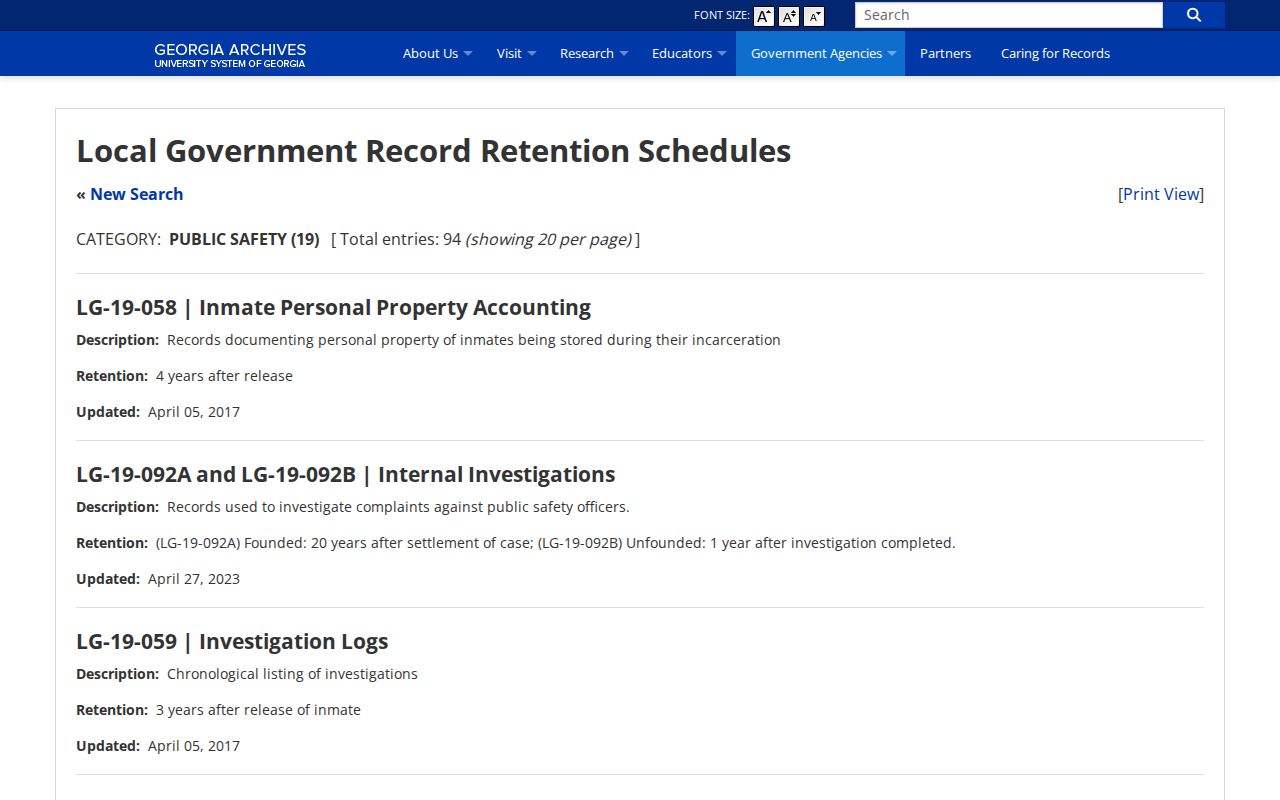Image resolution: width=1280 pixels, height=800 pixels.
Task: Click 'Chronological listing of investigations' description
Action: coord(292,674)
